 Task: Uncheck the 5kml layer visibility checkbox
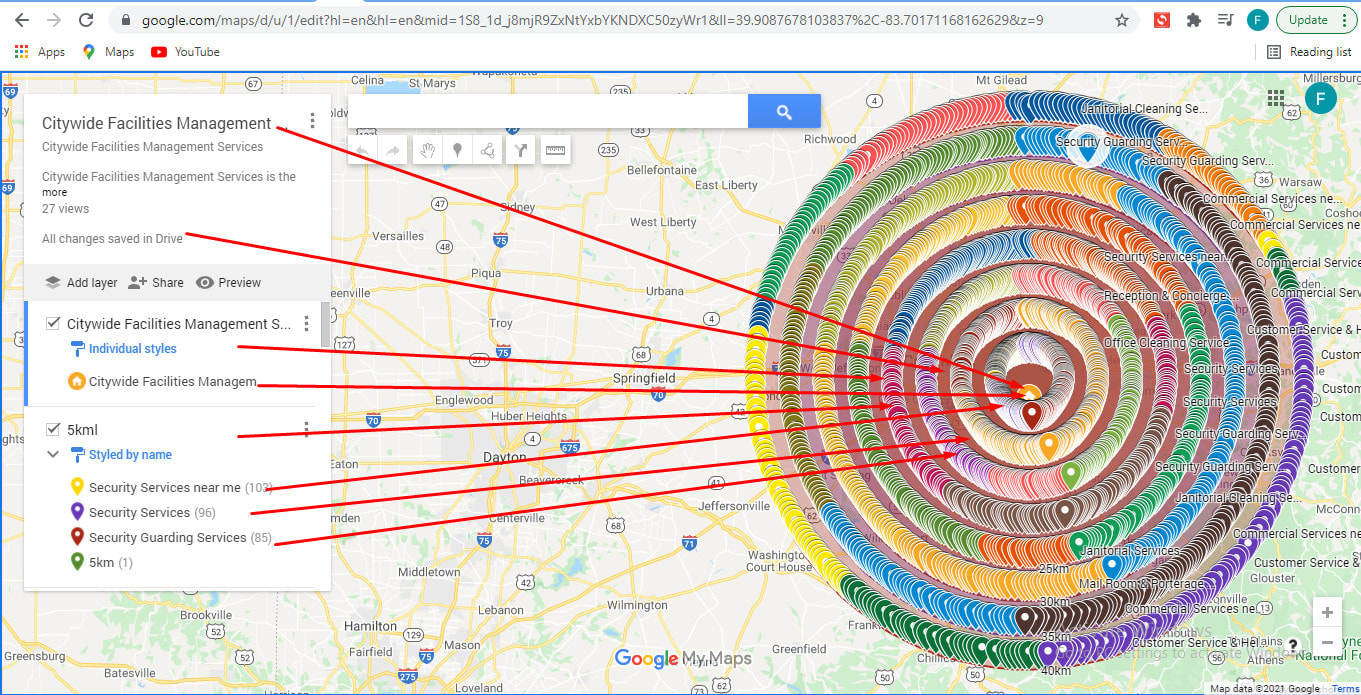coord(53,428)
